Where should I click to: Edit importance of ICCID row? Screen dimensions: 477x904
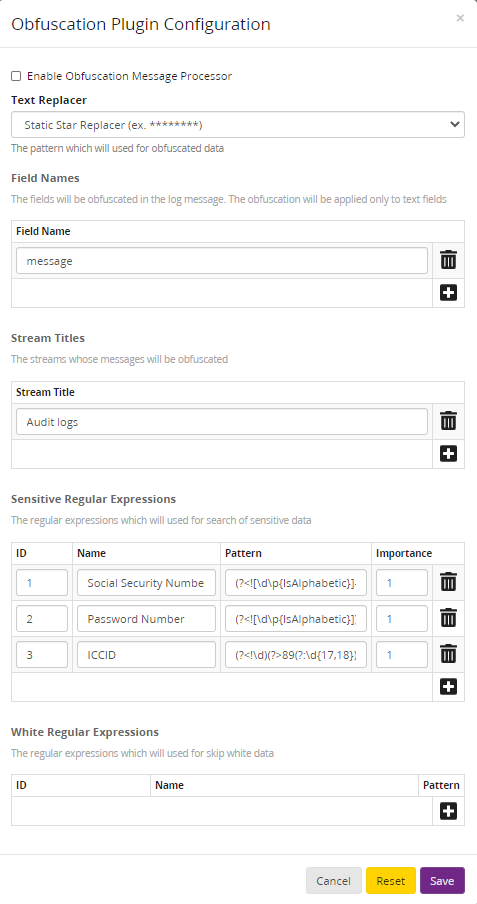click(402, 654)
